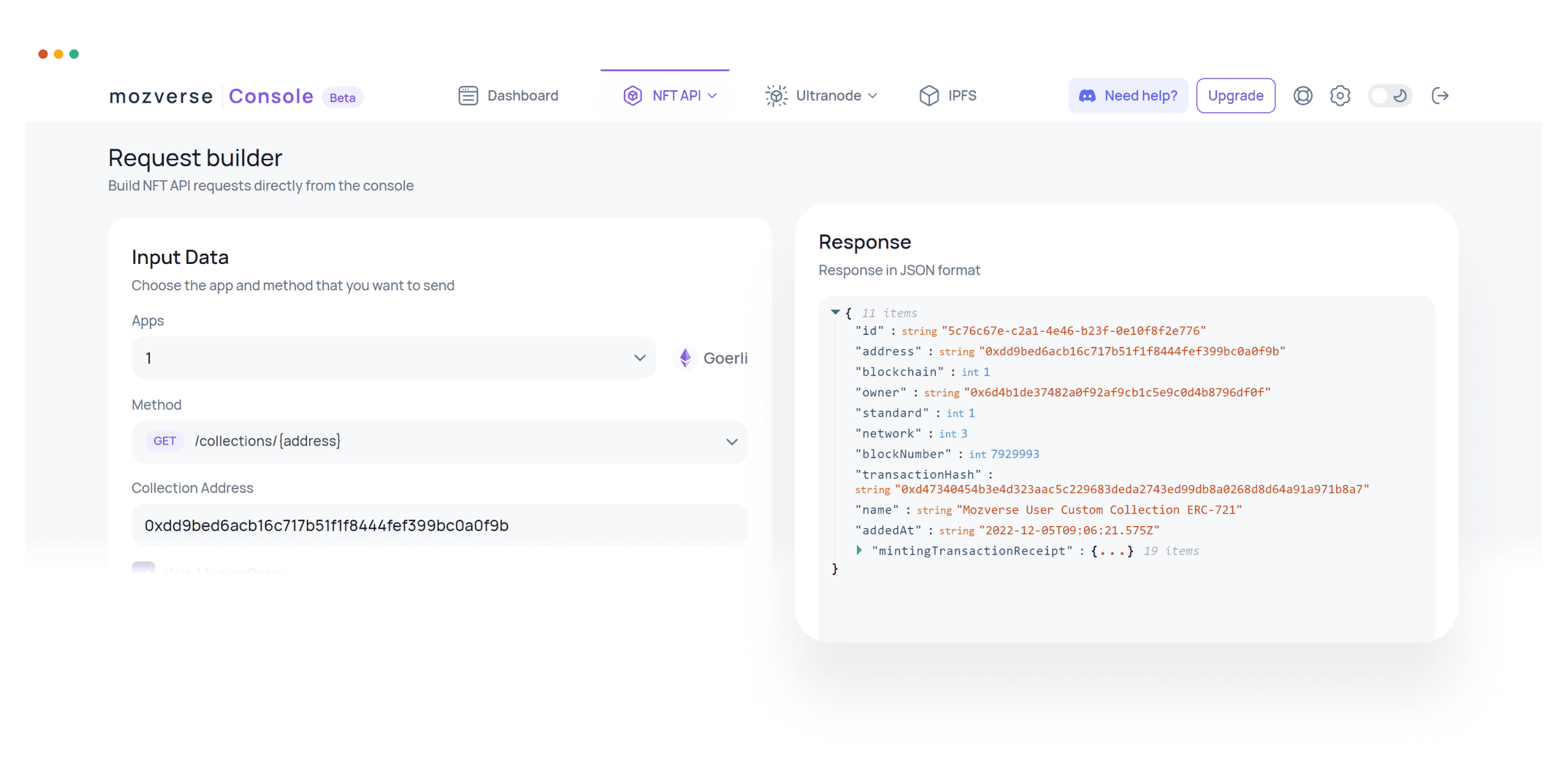This screenshot has height=784, width=1567.
Task: Click the Upgrade button
Action: pos(1236,96)
